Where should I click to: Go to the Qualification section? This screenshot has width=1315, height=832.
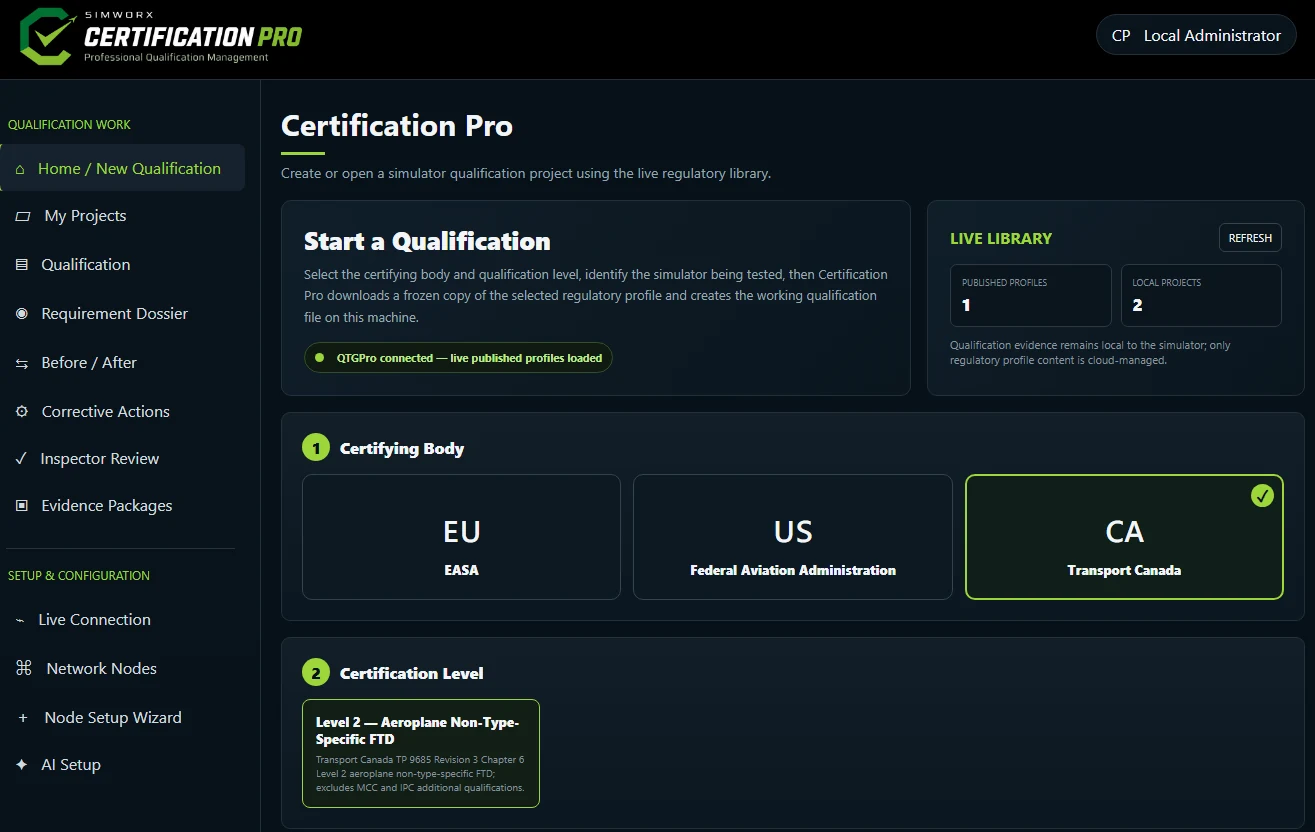pyautogui.click(x=122, y=265)
